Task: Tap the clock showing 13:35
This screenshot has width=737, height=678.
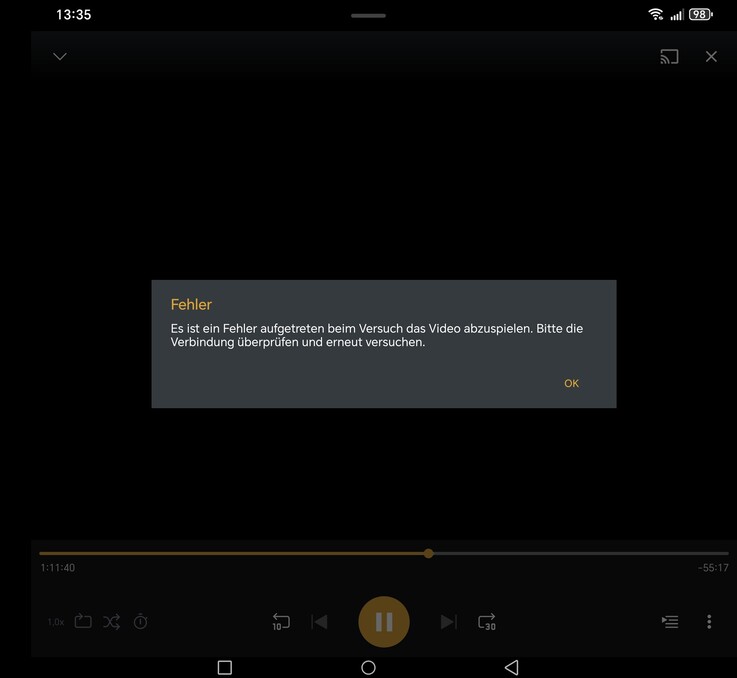Action: [73, 15]
